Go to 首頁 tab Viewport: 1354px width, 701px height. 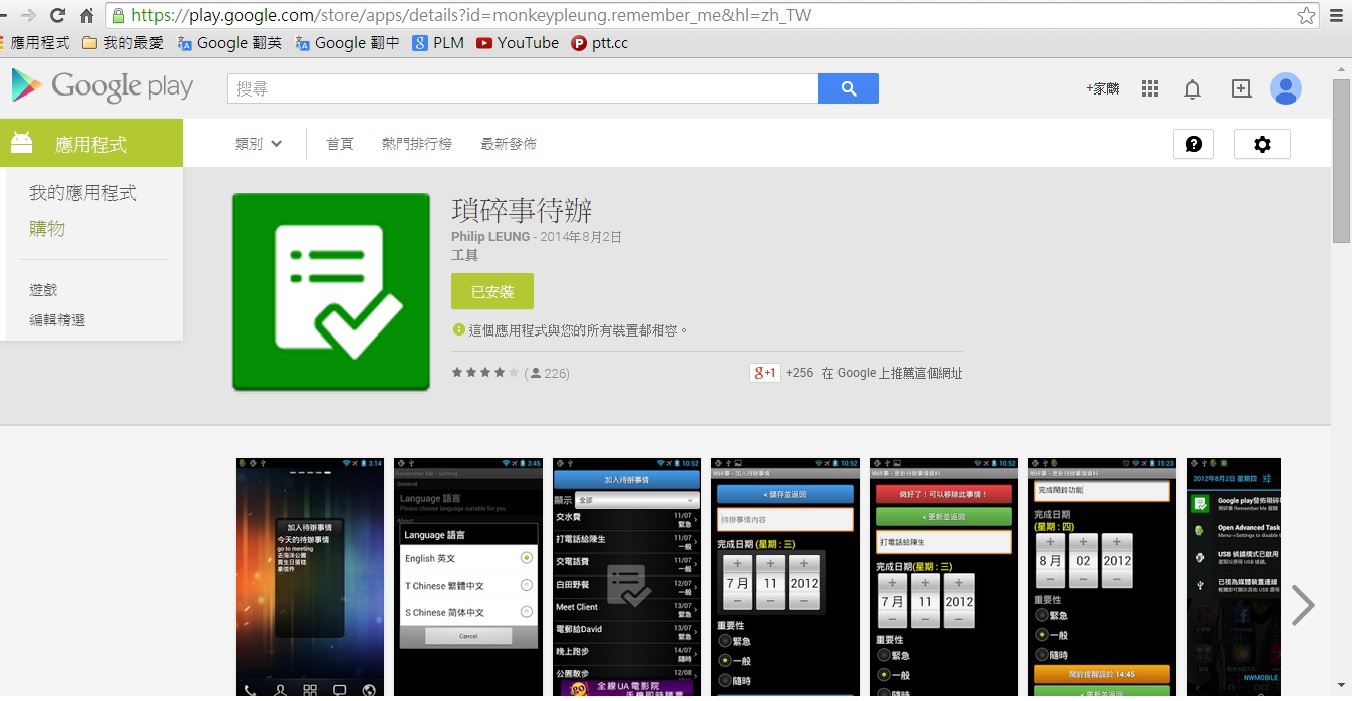coord(340,144)
